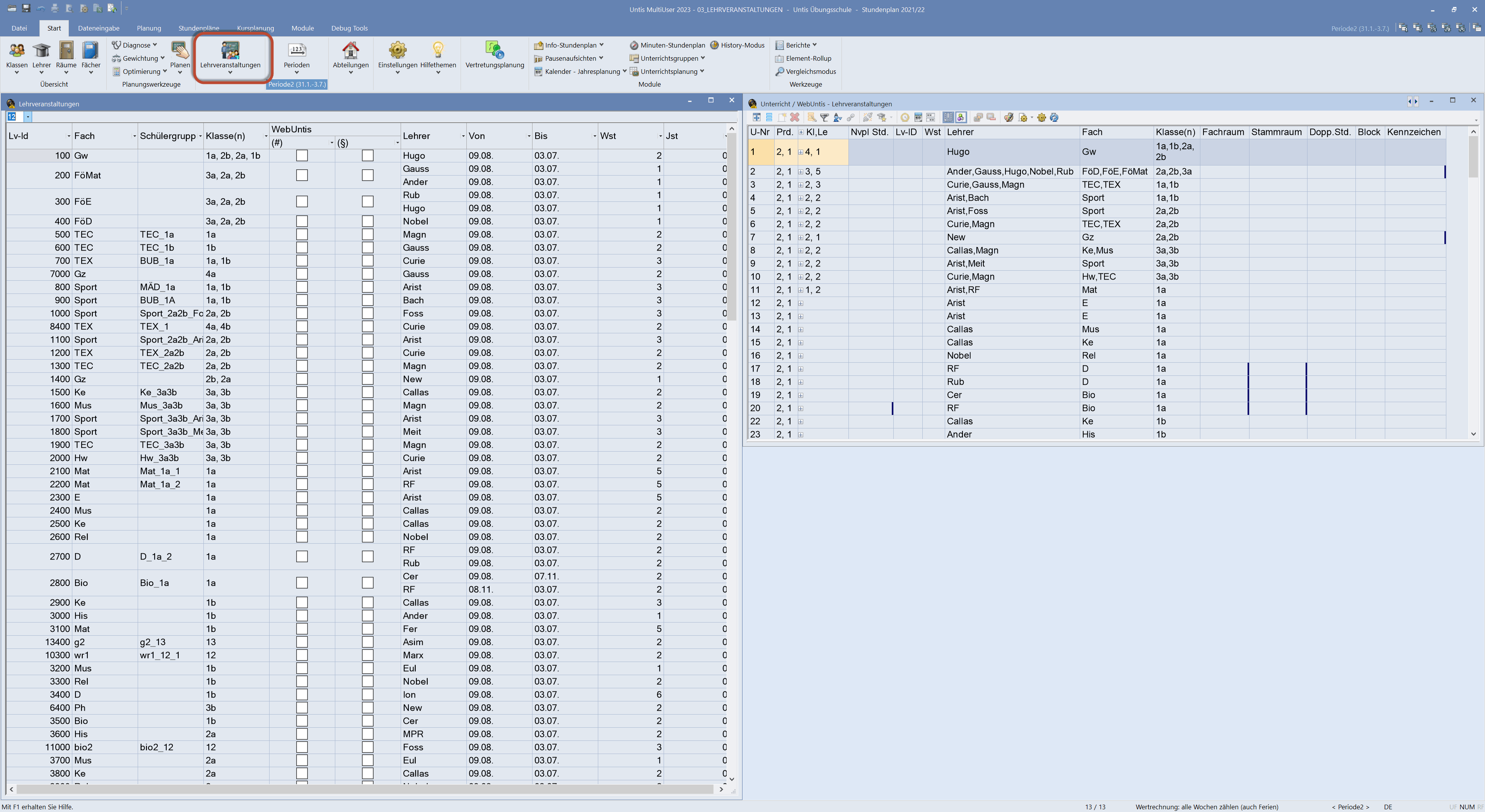Check WebUntis (§) box for Lv-Id 3400 D
This screenshot has height=812, width=1485.
[367, 694]
